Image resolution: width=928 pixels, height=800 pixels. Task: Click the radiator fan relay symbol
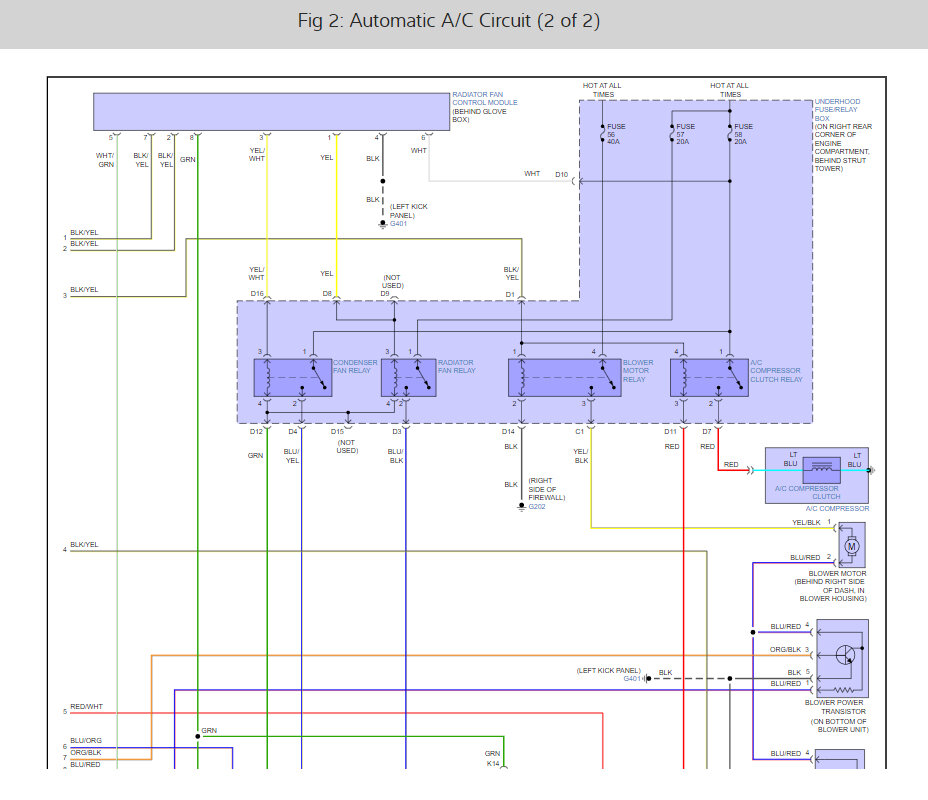[x=408, y=378]
